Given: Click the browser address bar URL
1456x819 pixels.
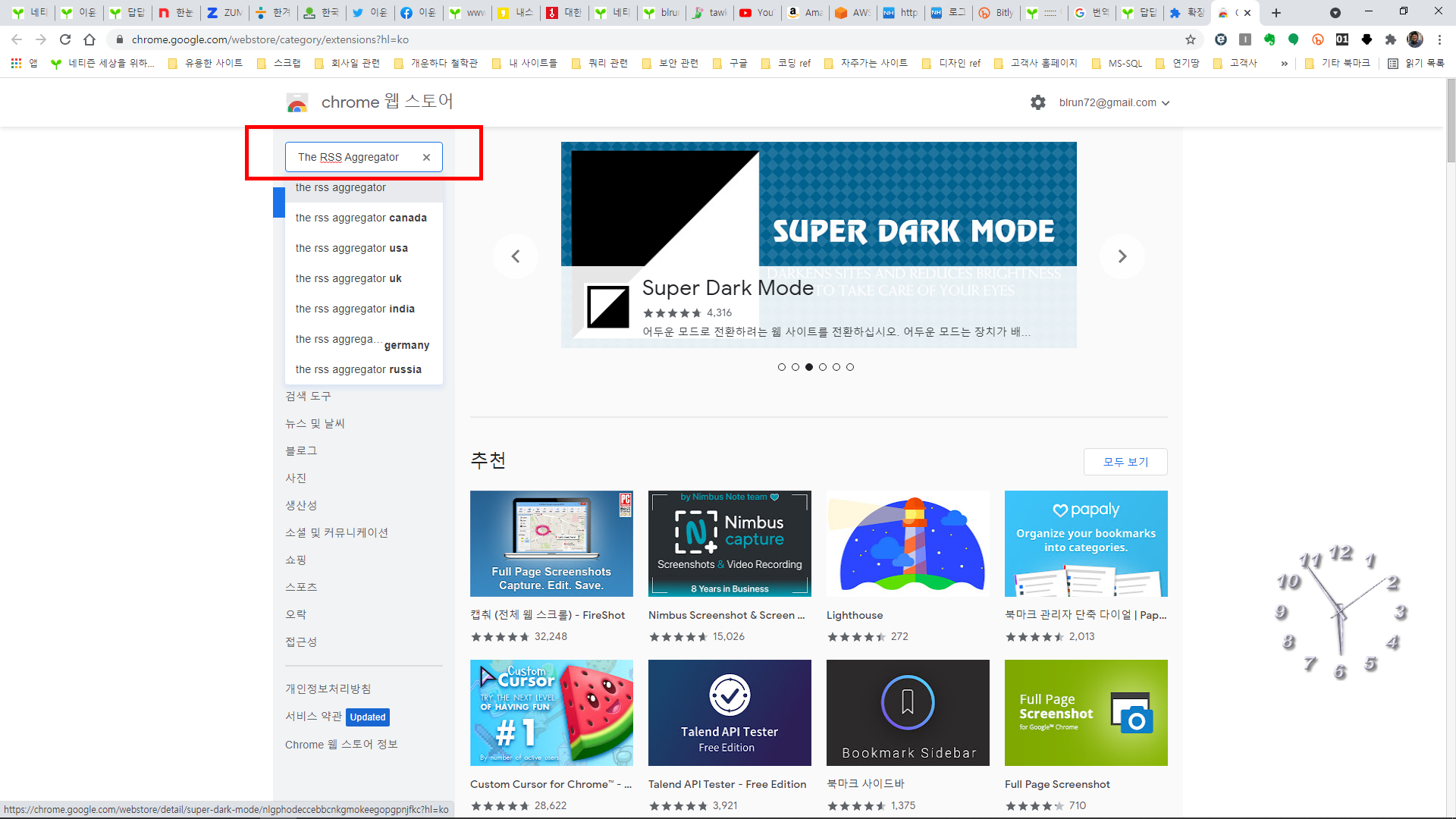Looking at the screenshot, I should (270, 39).
